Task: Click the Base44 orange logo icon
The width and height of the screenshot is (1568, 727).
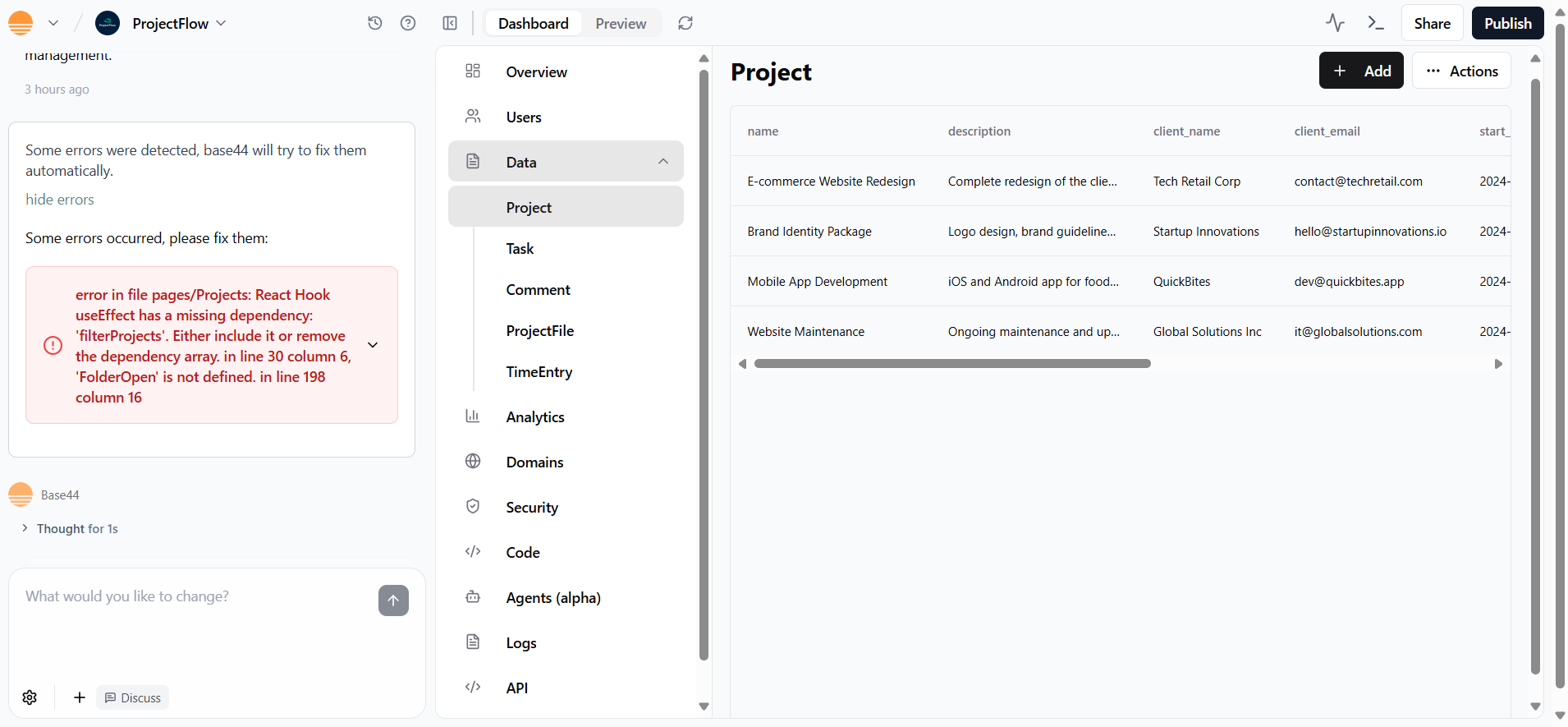Action: (x=21, y=23)
